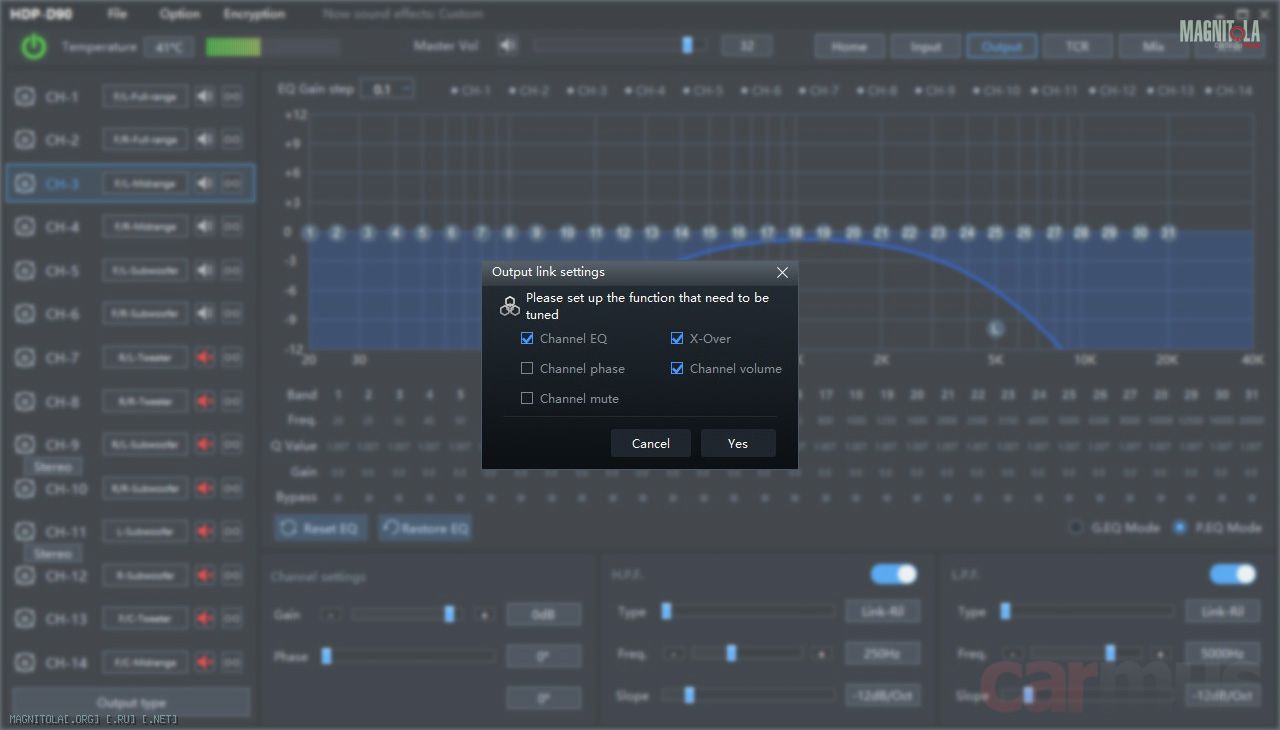This screenshot has width=1280, height=730.
Task: Open the CH-5 speaker type dropdown
Action: (145, 271)
